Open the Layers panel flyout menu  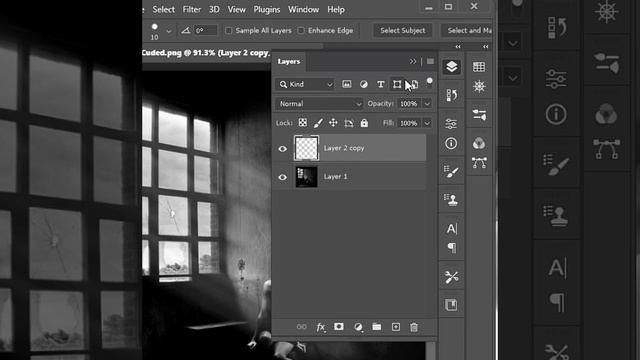click(430, 61)
